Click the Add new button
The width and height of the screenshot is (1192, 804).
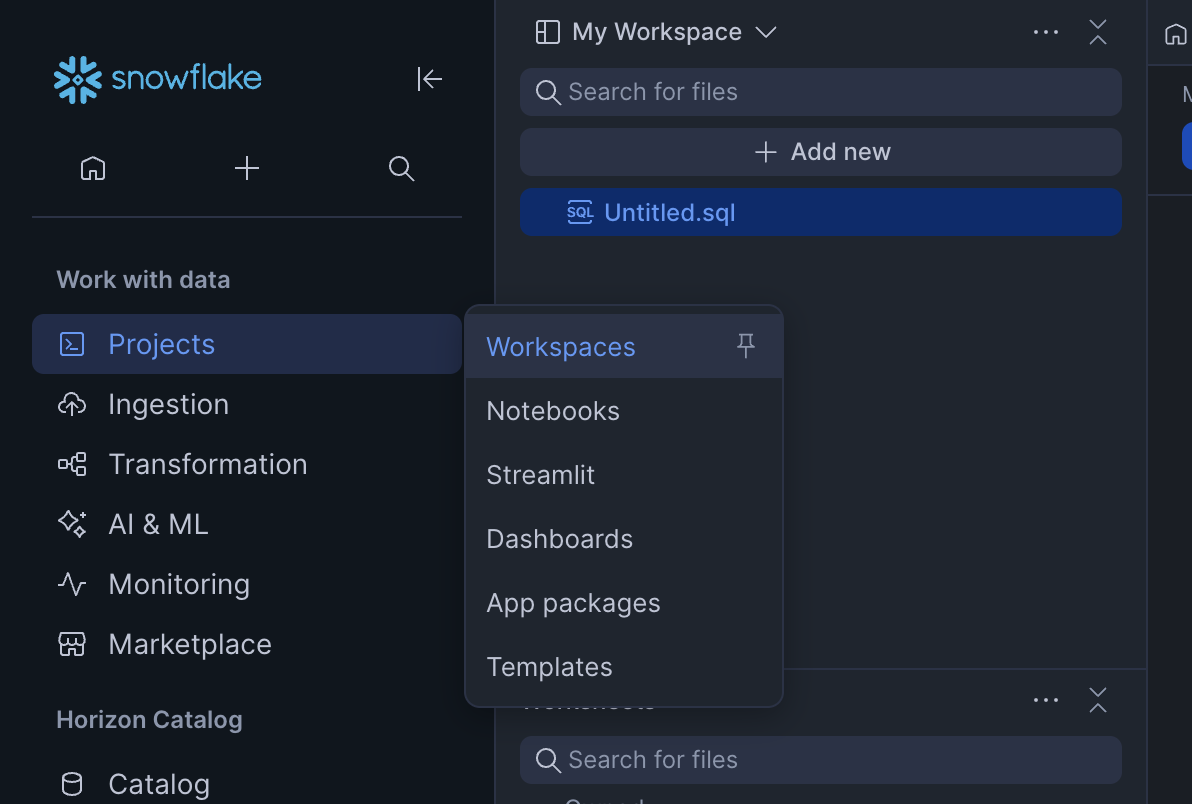click(820, 152)
